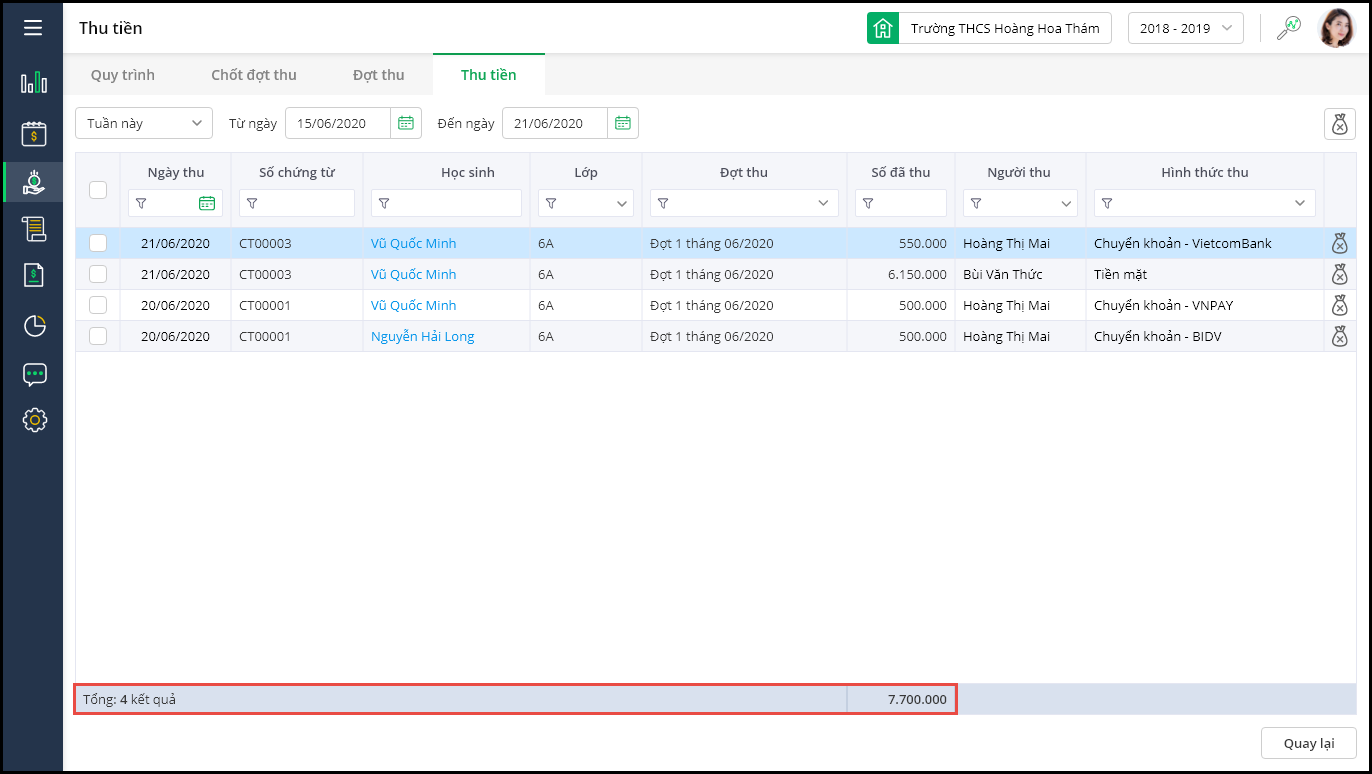Switch to the Chốt đợt thu tab
This screenshot has width=1372, height=774.
(x=254, y=75)
